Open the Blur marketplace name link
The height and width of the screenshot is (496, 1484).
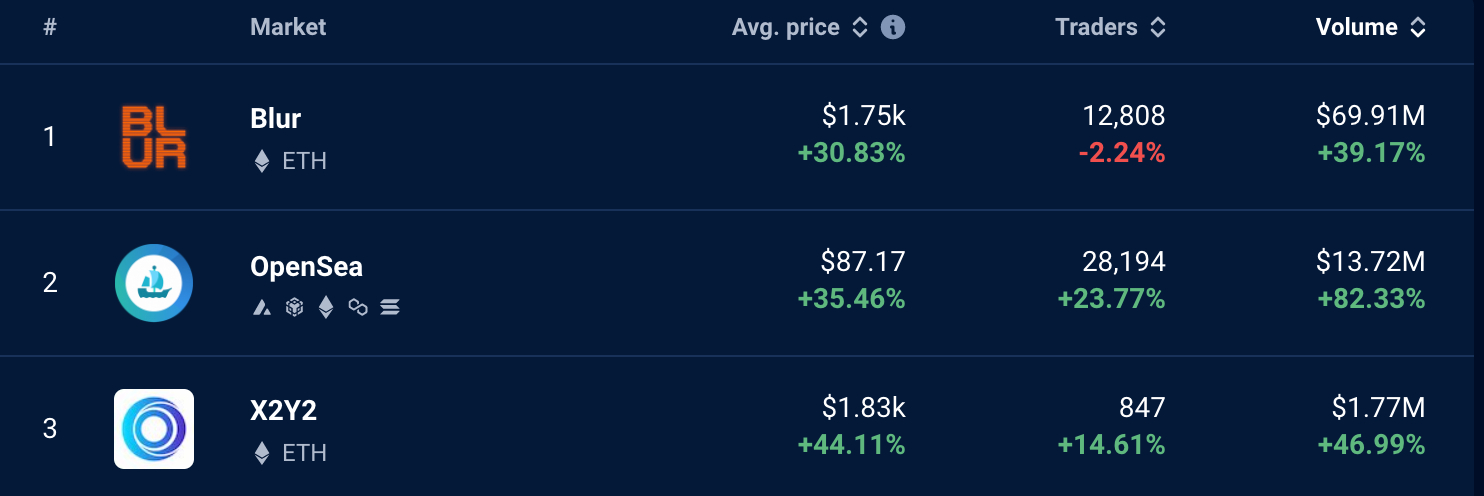tap(276, 119)
